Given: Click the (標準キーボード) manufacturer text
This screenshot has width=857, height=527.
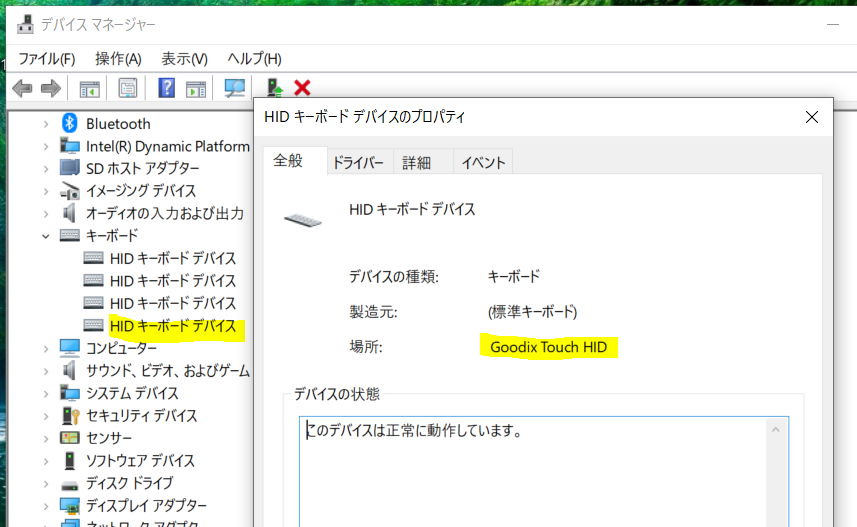Looking at the screenshot, I should point(532,312).
